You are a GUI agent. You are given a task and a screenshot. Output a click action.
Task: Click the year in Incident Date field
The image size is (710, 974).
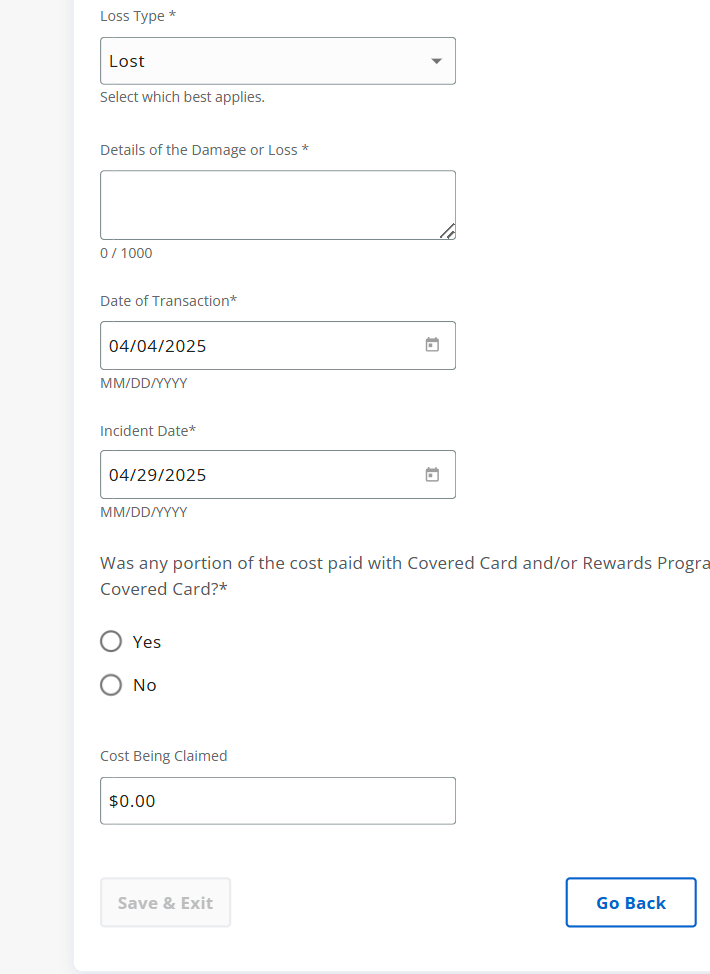pos(185,475)
